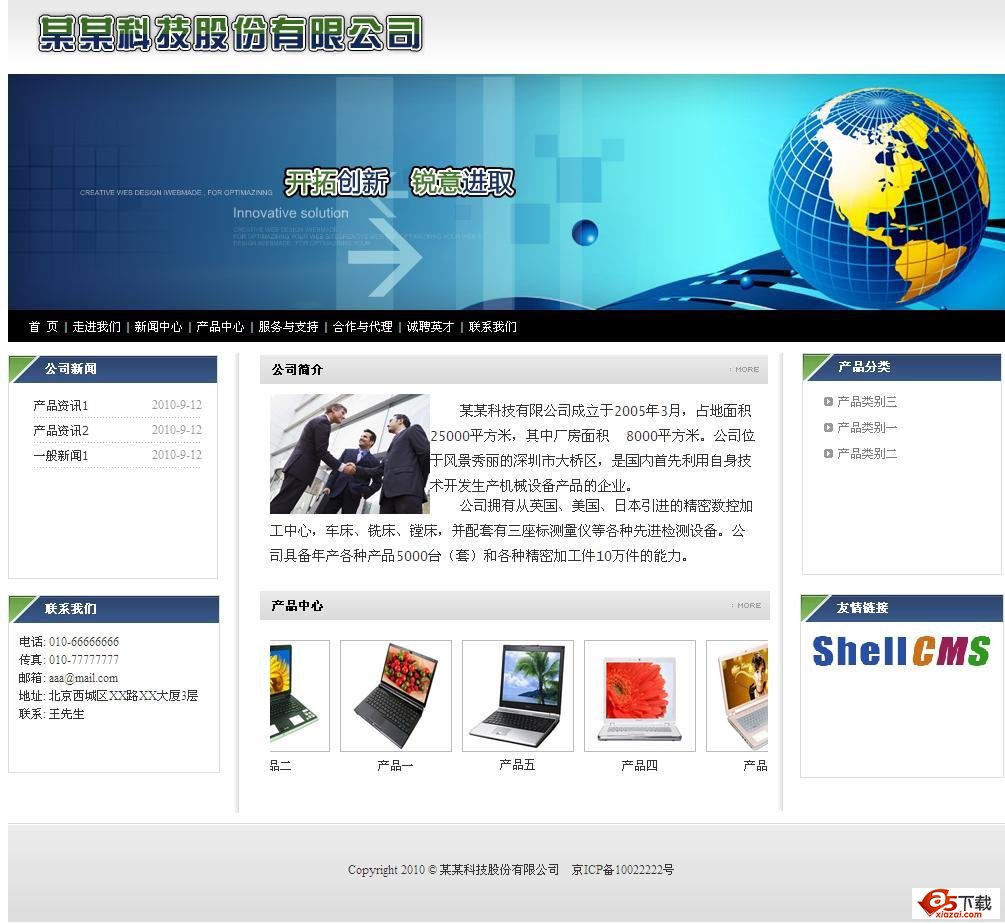Click MORE link in 产品中心 header
The height and width of the screenshot is (924, 1005).
pyautogui.click(x=747, y=606)
